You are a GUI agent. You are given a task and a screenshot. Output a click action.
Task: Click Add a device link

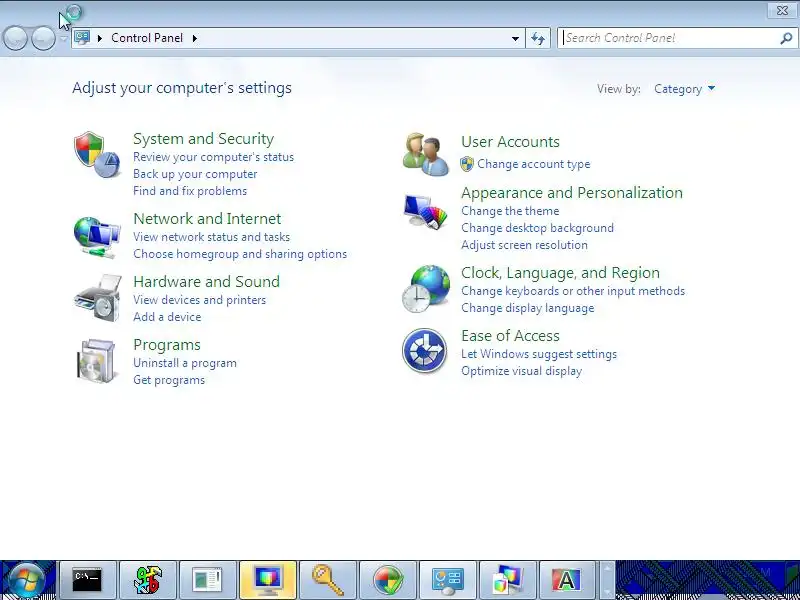(167, 317)
